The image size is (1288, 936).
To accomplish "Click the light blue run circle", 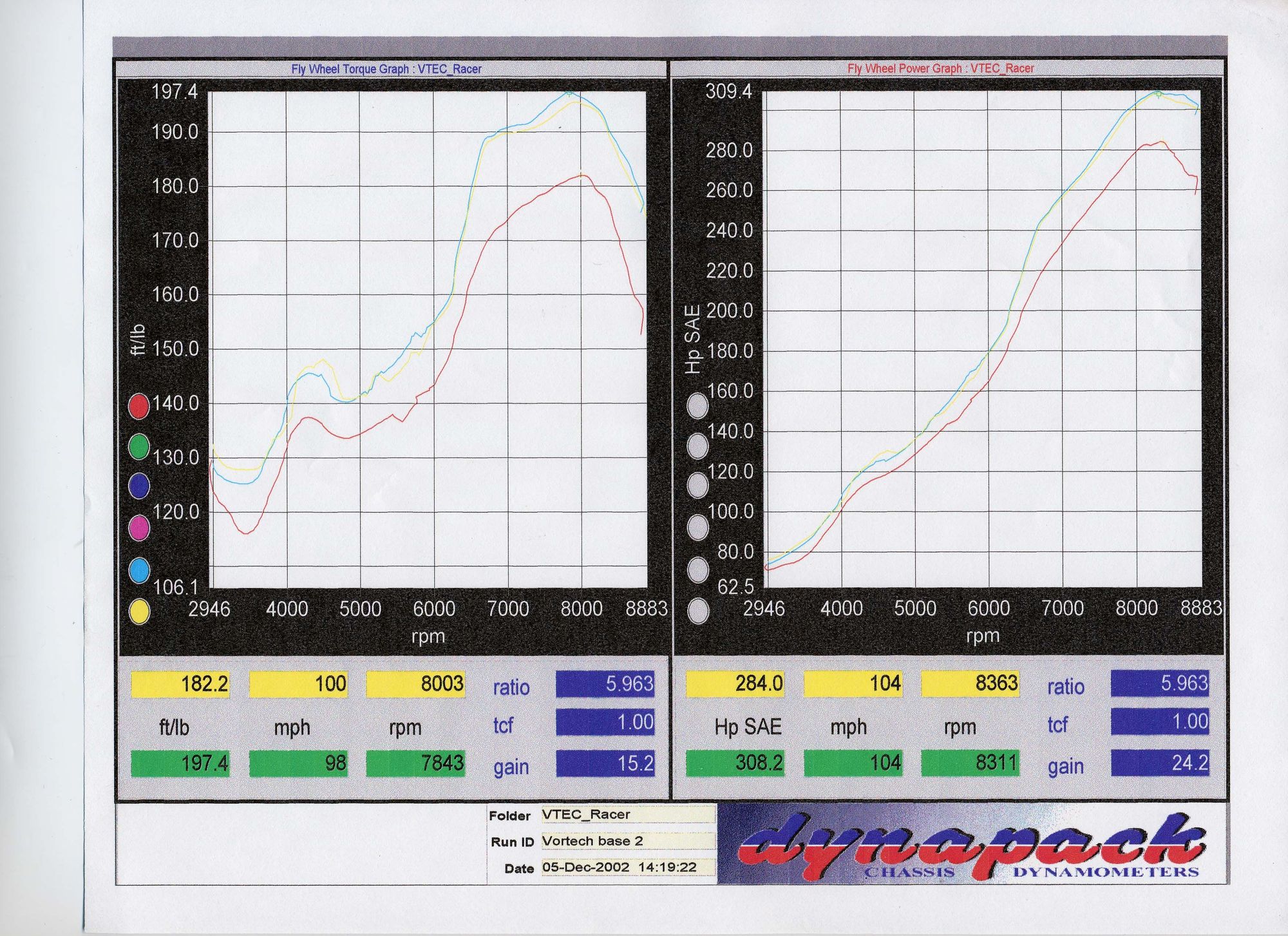I will (x=139, y=570).
